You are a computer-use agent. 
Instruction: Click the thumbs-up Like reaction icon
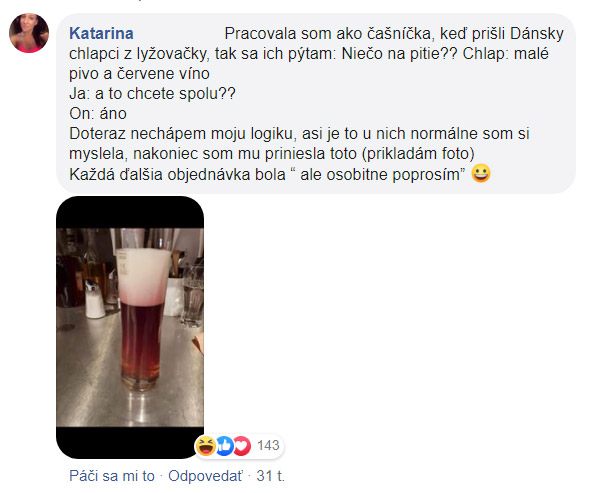click(225, 446)
